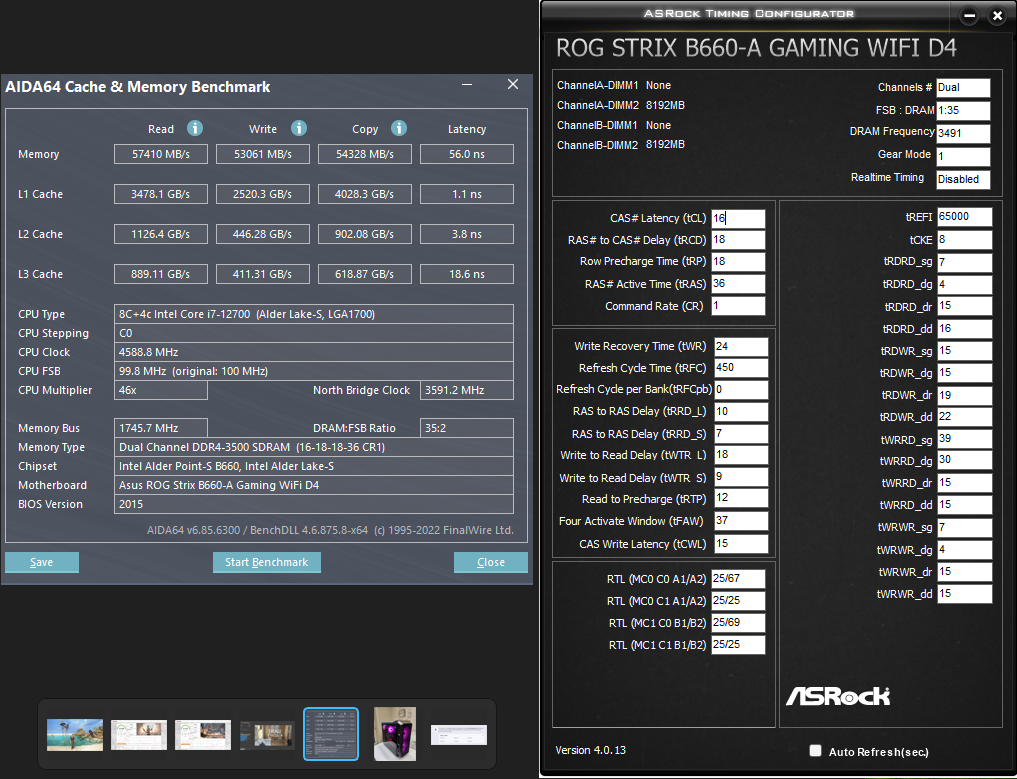
Task: Click the tWRWR_dd field
Action: click(x=964, y=593)
